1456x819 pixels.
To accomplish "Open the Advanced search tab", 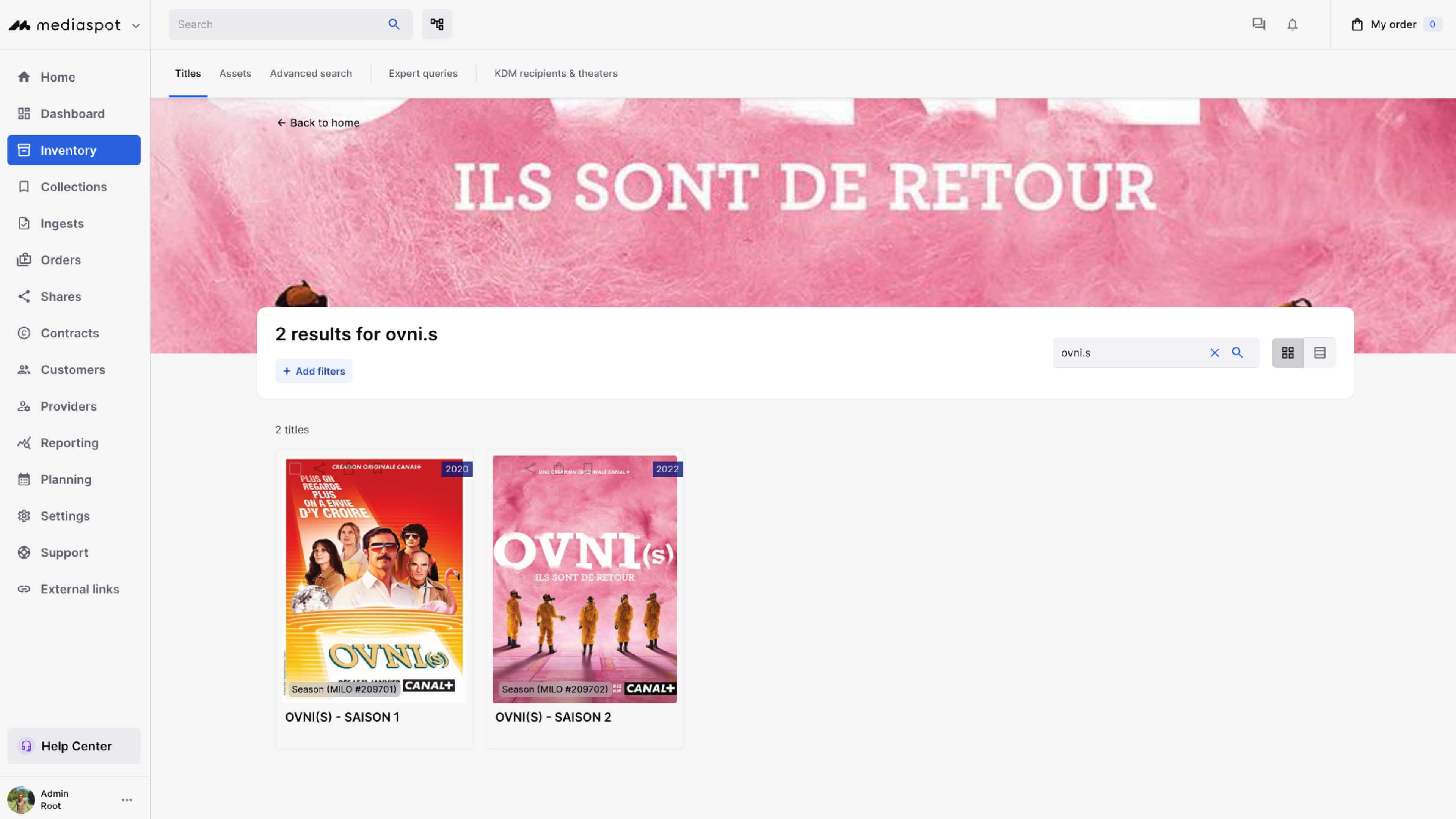I will pos(311,74).
